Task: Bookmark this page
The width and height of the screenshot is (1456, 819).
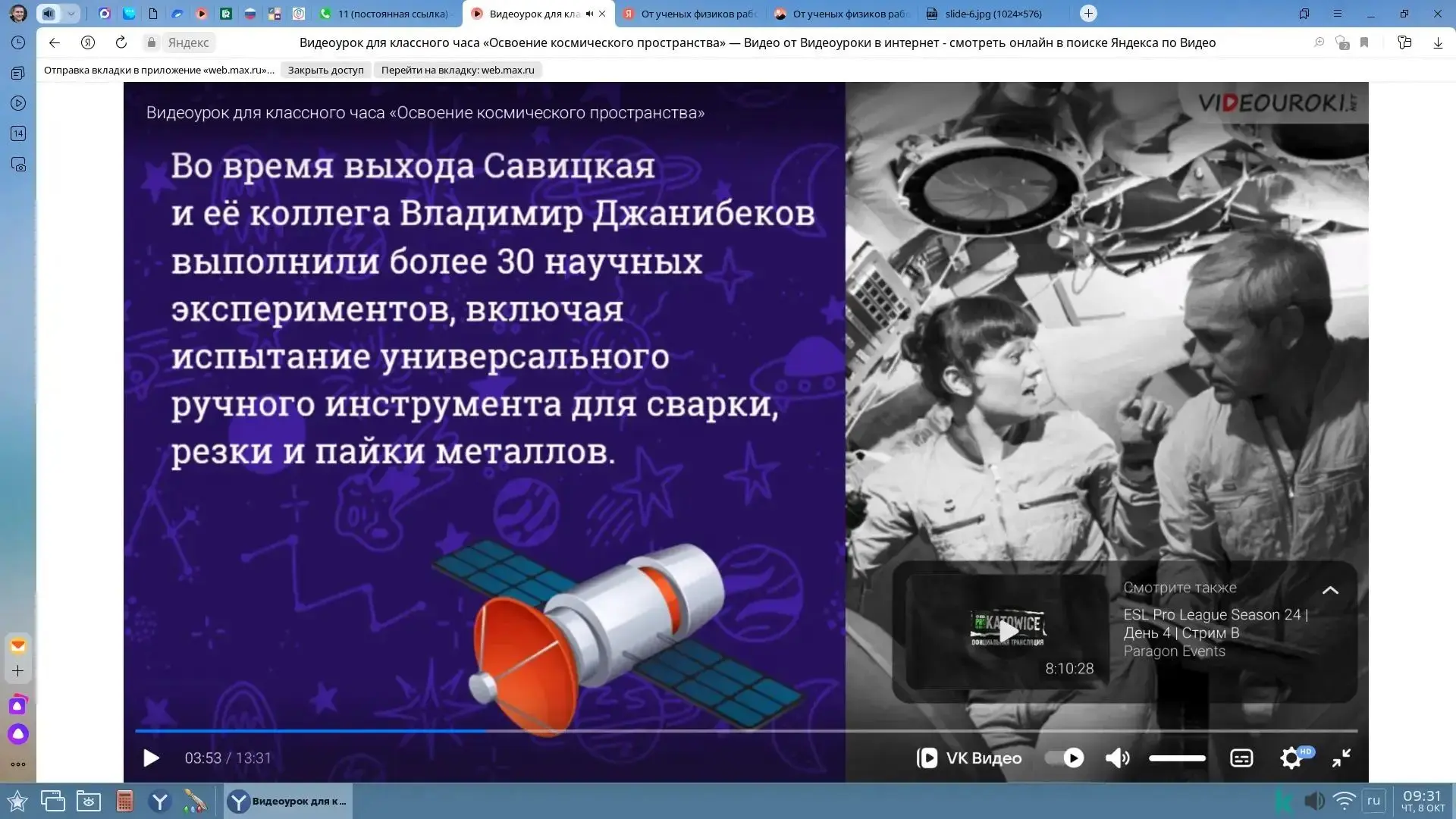Action: [x=1364, y=42]
